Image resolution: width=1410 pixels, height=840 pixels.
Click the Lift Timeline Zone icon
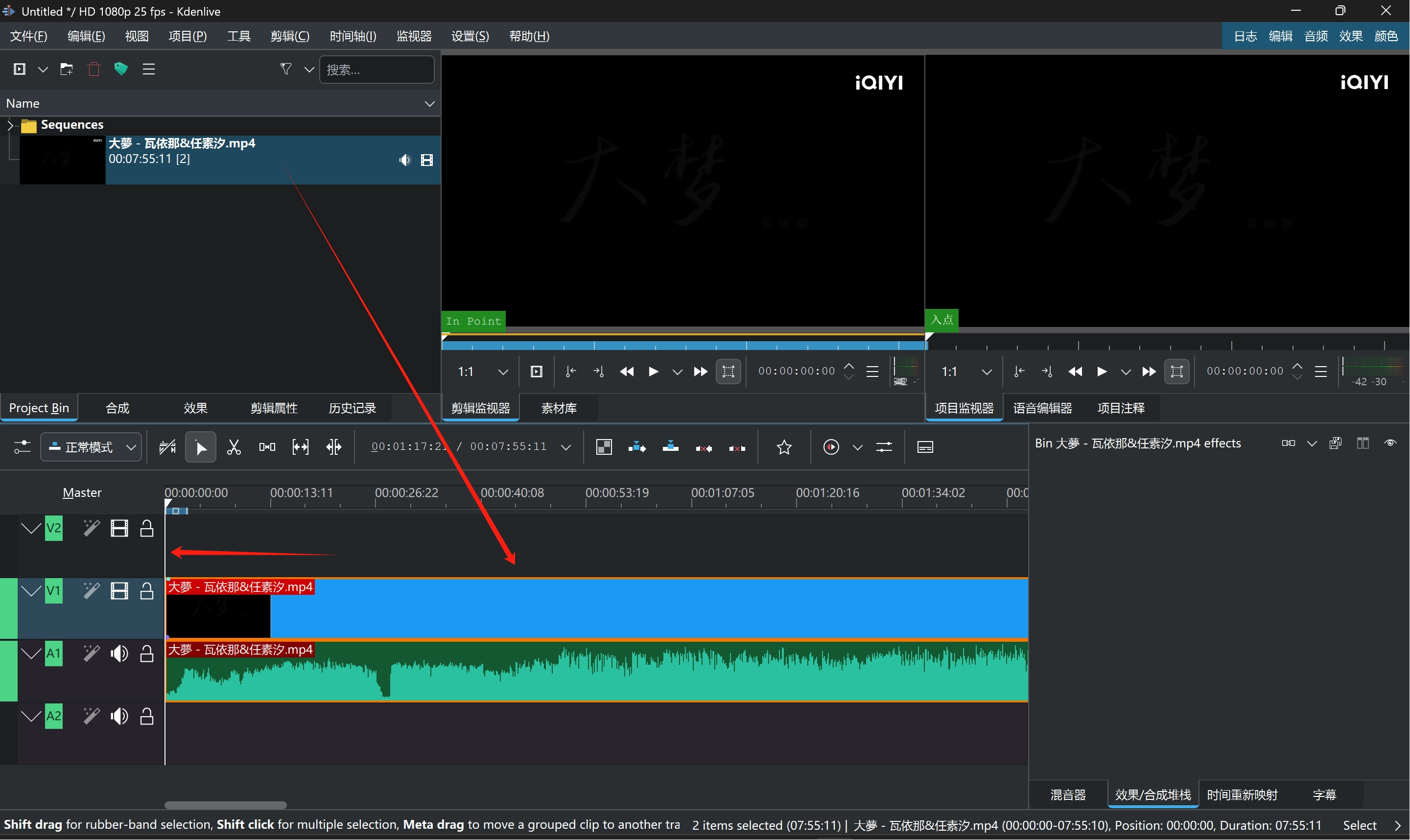(737, 448)
